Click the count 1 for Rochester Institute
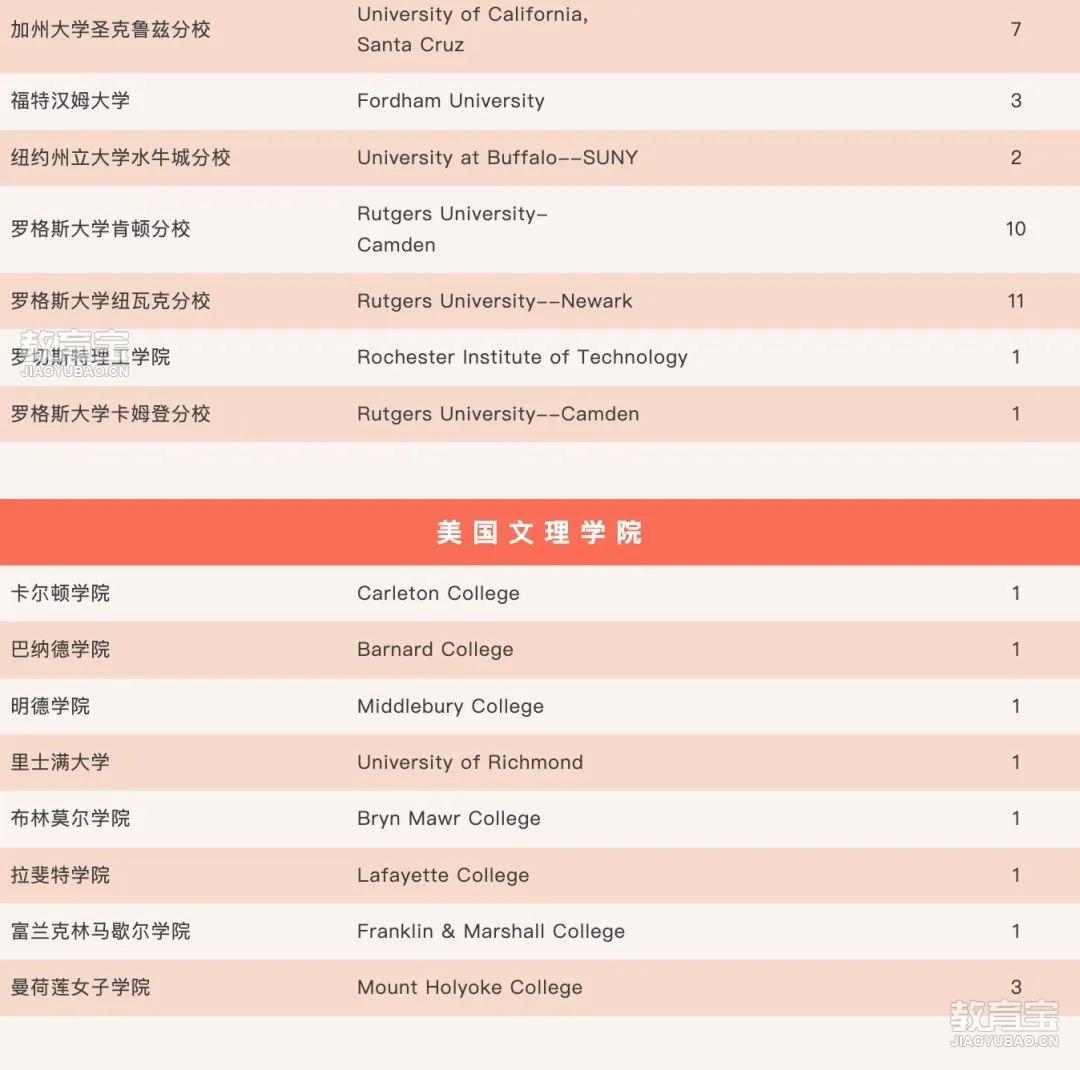 1016,357
